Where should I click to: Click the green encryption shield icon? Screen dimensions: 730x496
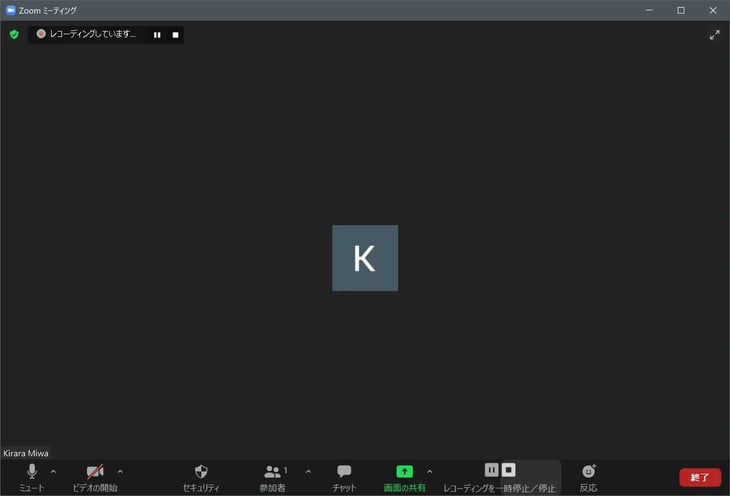(x=14, y=34)
